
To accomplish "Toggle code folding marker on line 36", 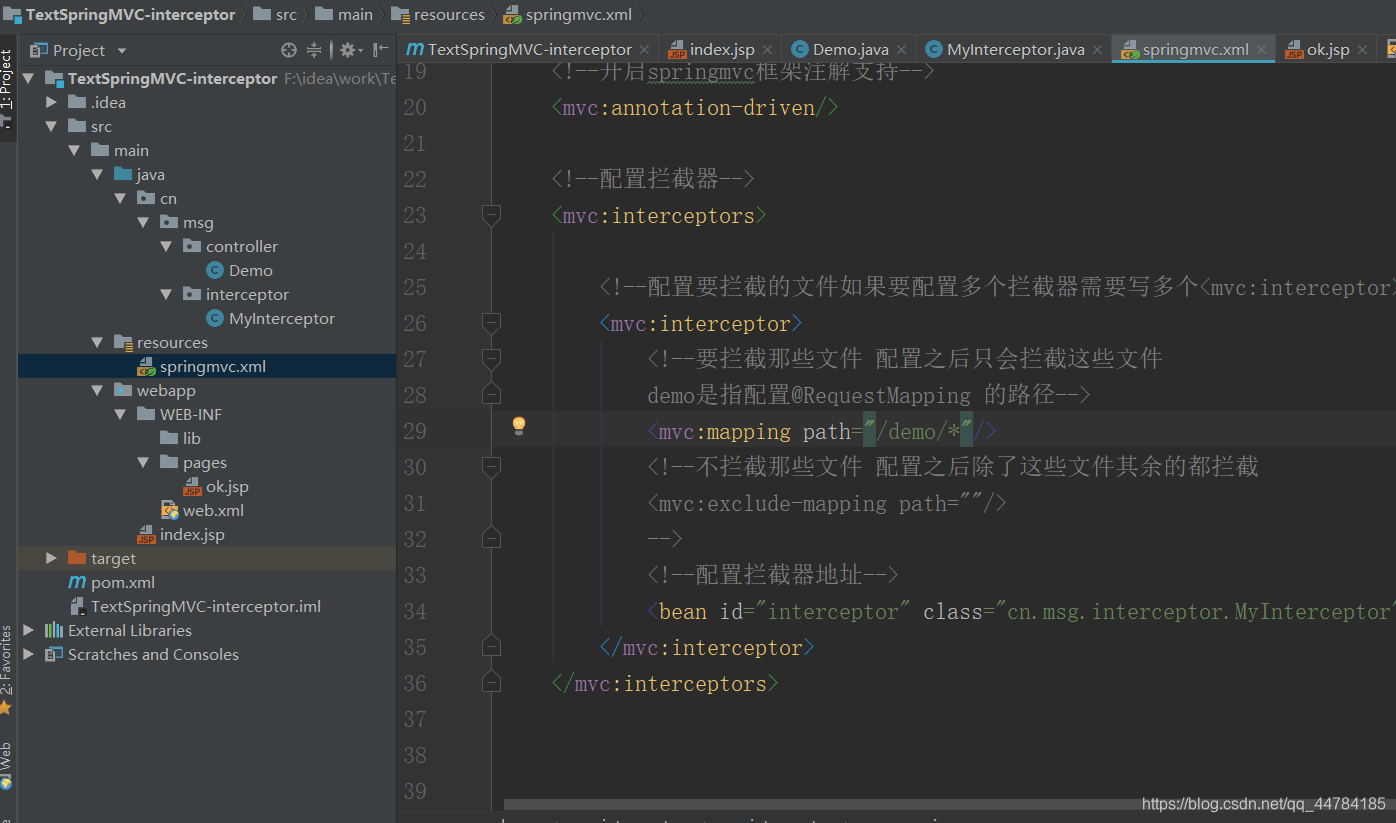I will (491, 683).
